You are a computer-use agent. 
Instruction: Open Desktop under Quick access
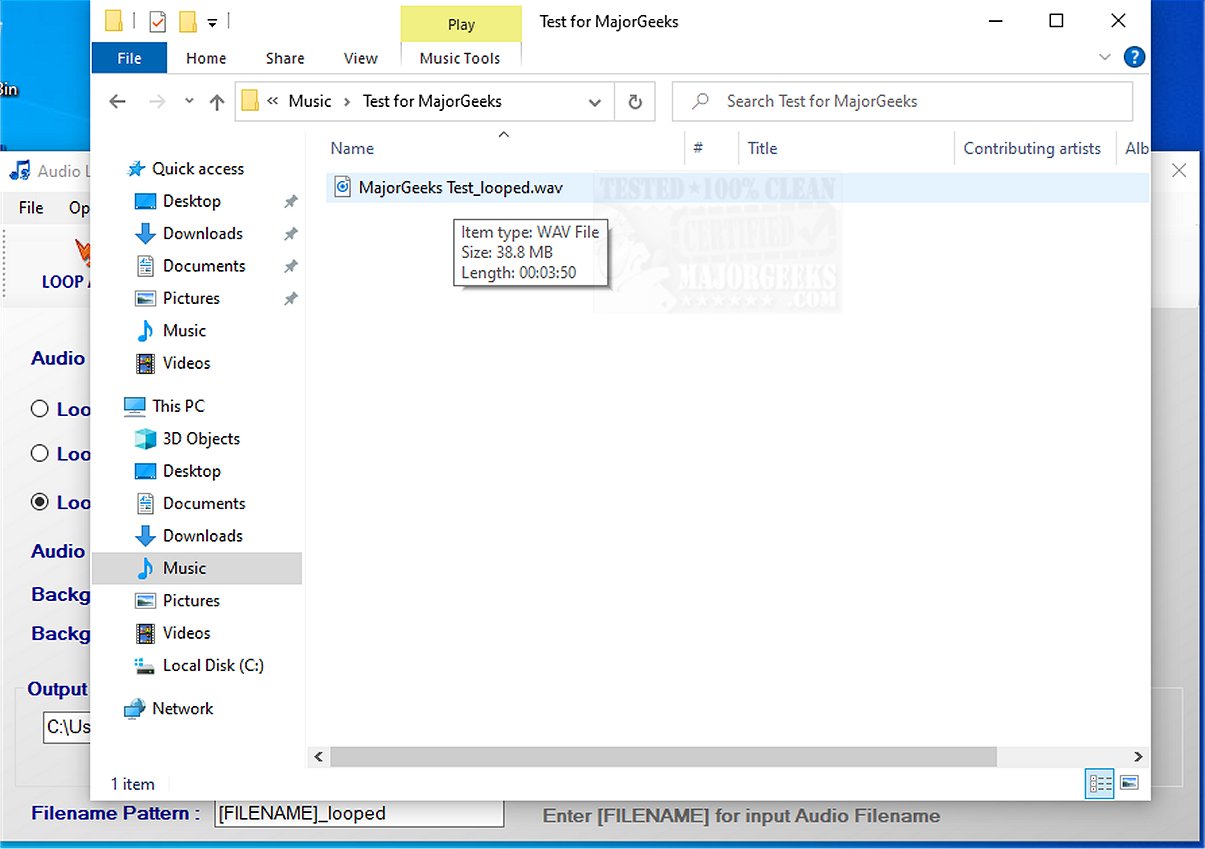pyautogui.click(x=192, y=201)
